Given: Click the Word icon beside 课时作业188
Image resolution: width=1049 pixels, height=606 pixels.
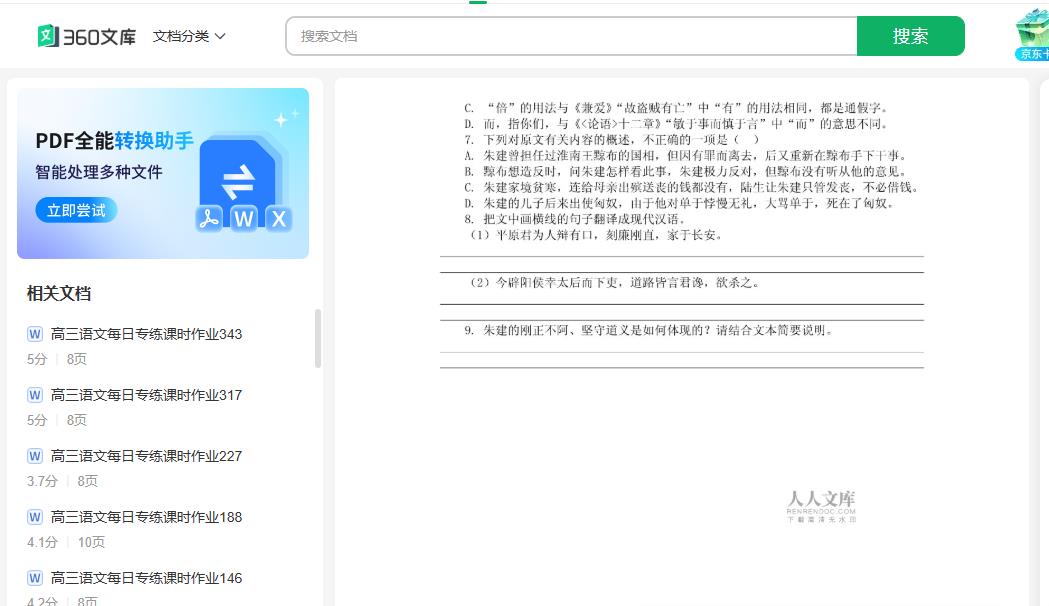Looking at the screenshot, I should 35,517.
